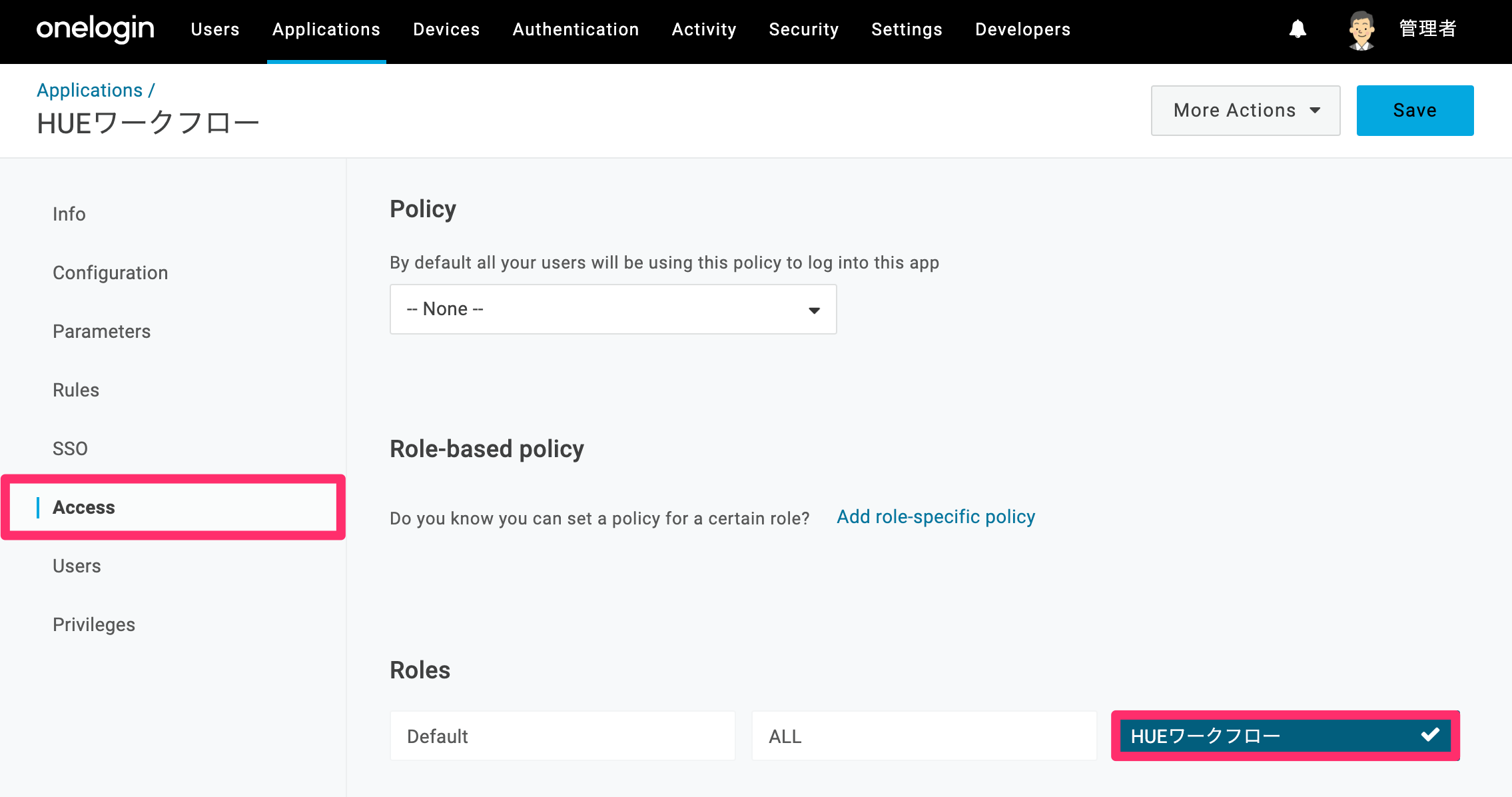Click the 'By default all your users' description

point(665,263)
